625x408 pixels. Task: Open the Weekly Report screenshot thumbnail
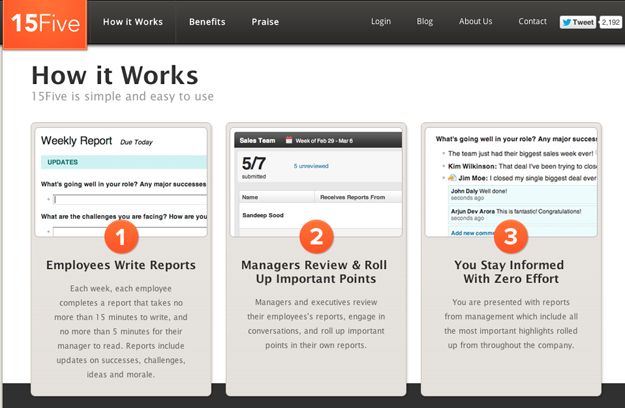point(121,182)
